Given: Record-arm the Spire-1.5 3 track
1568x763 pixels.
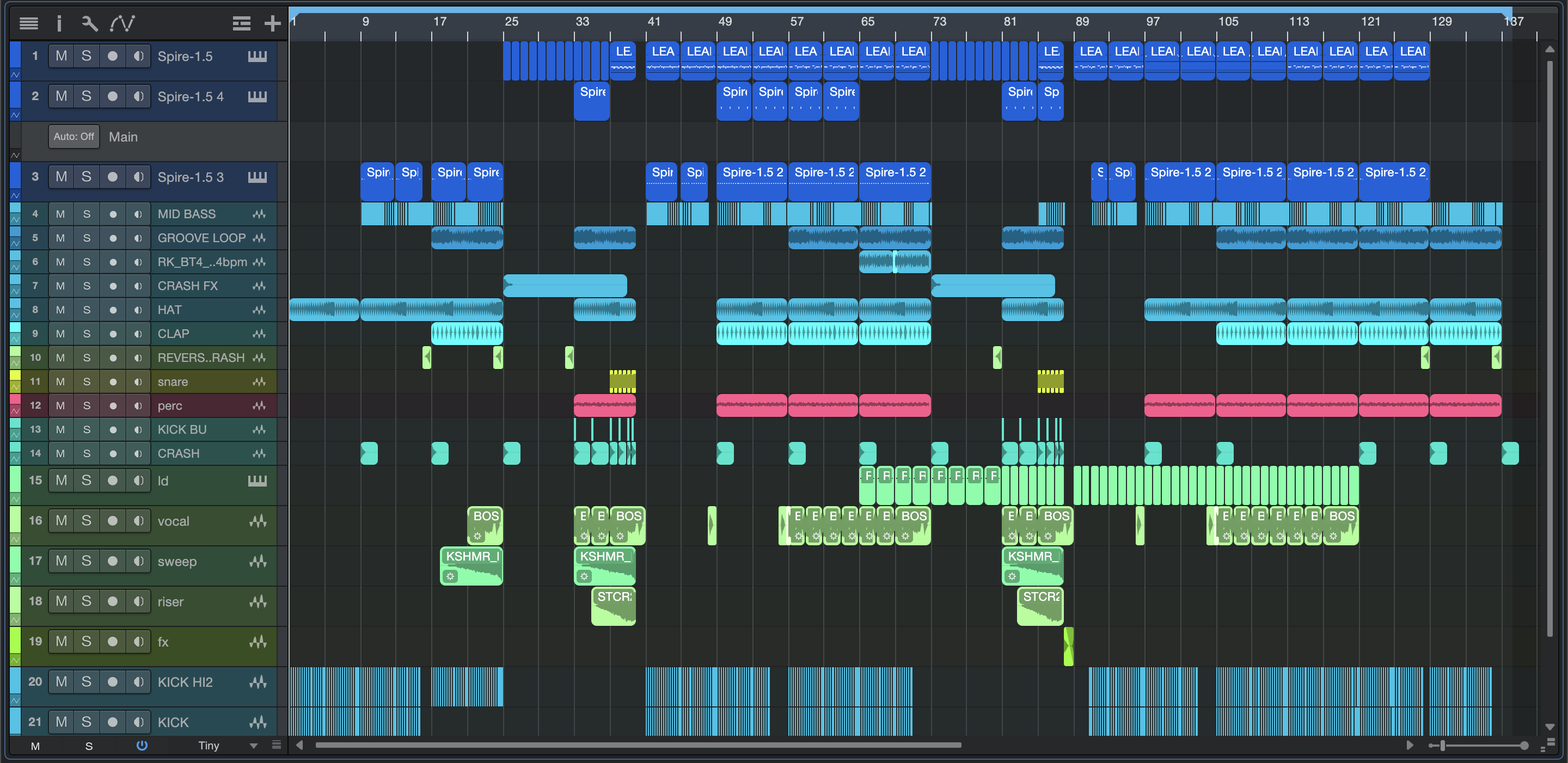Looking at the screenshot, I should pos(113,176).
